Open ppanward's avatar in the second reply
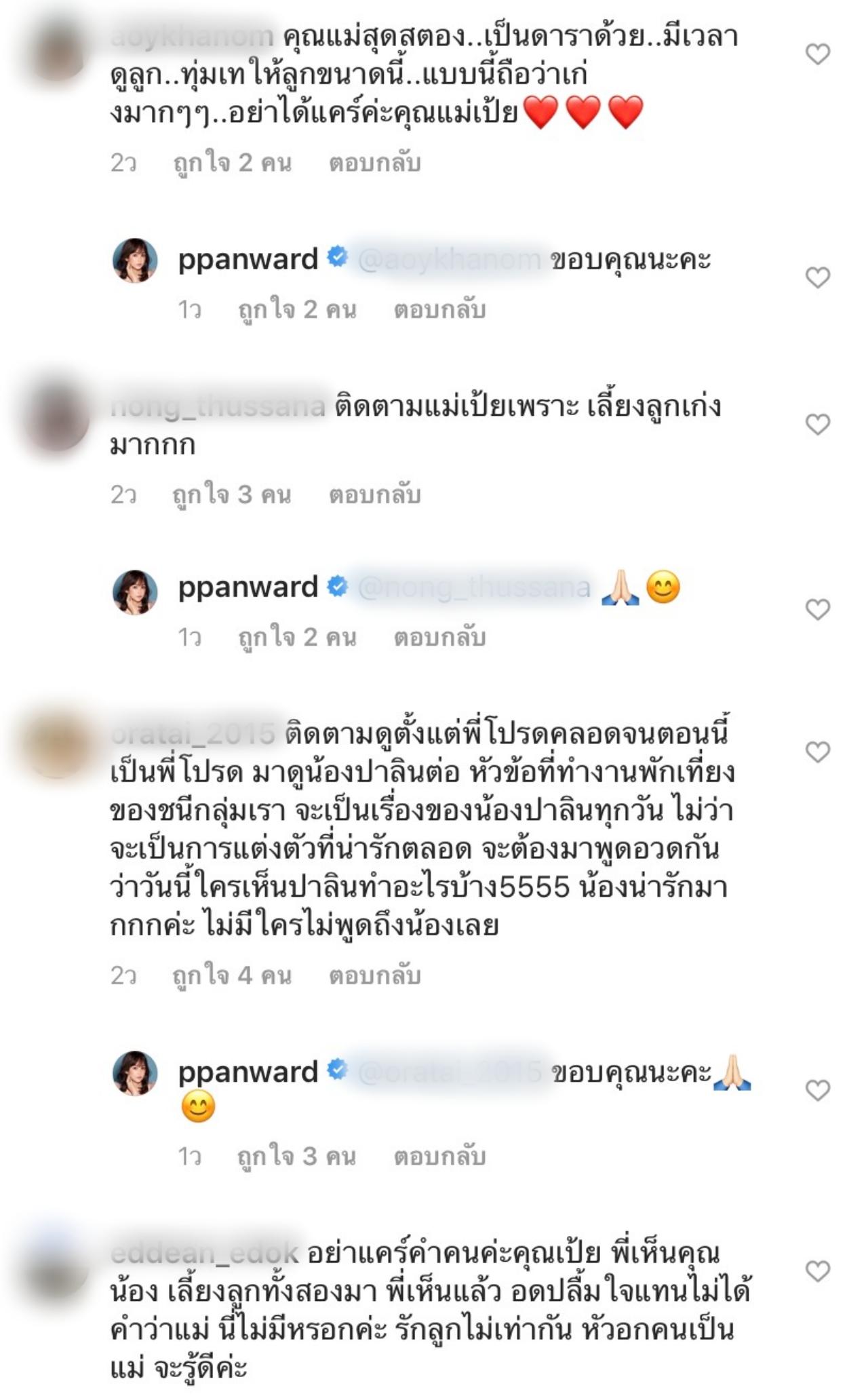This screenshot has width=868, height=1398. pyautogui.click(x=135, y=592)
